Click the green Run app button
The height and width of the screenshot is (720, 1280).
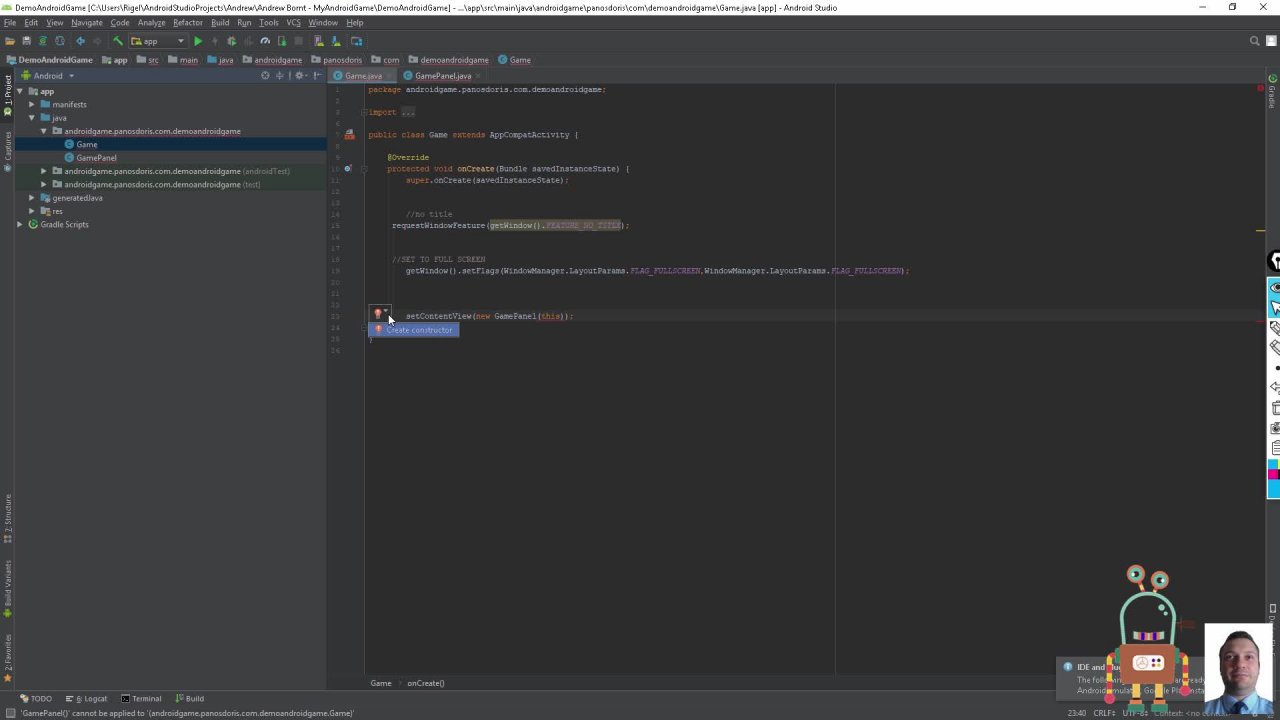pyautogui.click(x=198, y=41)
